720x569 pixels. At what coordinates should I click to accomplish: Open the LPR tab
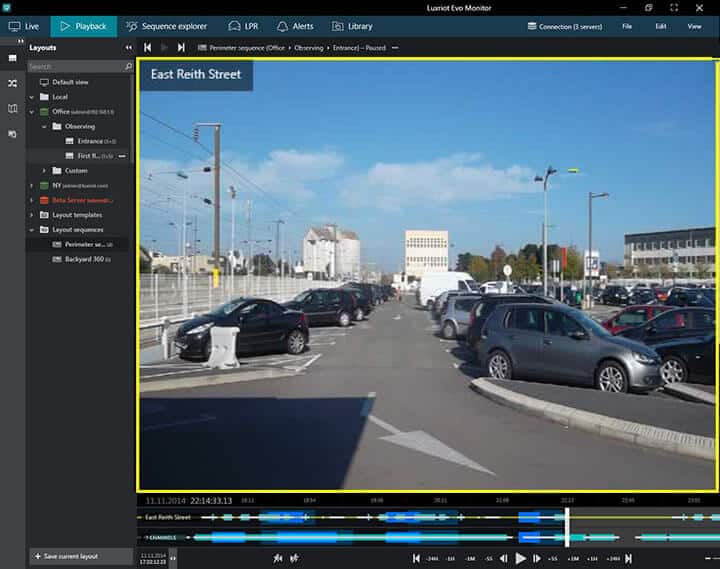(x=243, y=26)
